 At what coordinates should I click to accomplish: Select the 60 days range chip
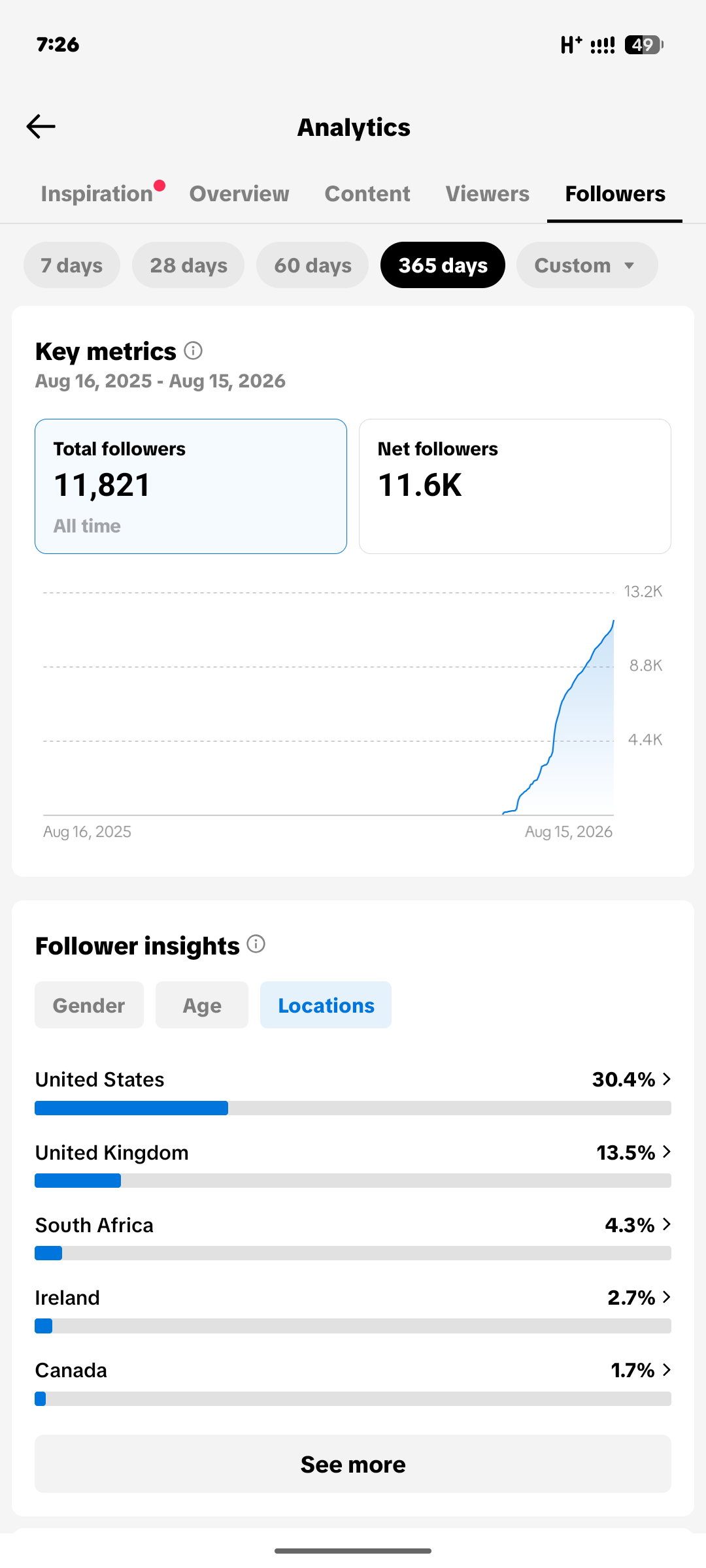pyautogui.click(x=312, y=265)
